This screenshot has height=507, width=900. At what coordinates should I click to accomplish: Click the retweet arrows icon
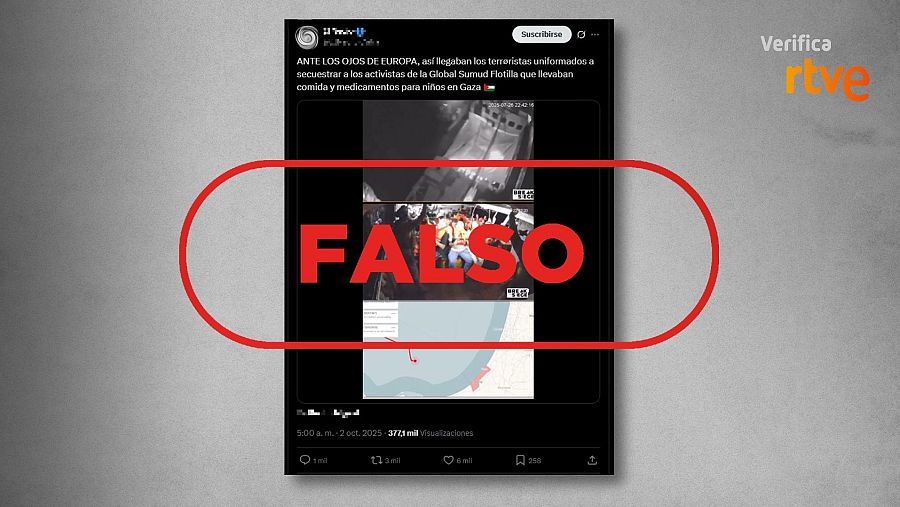tap(377, 460)
